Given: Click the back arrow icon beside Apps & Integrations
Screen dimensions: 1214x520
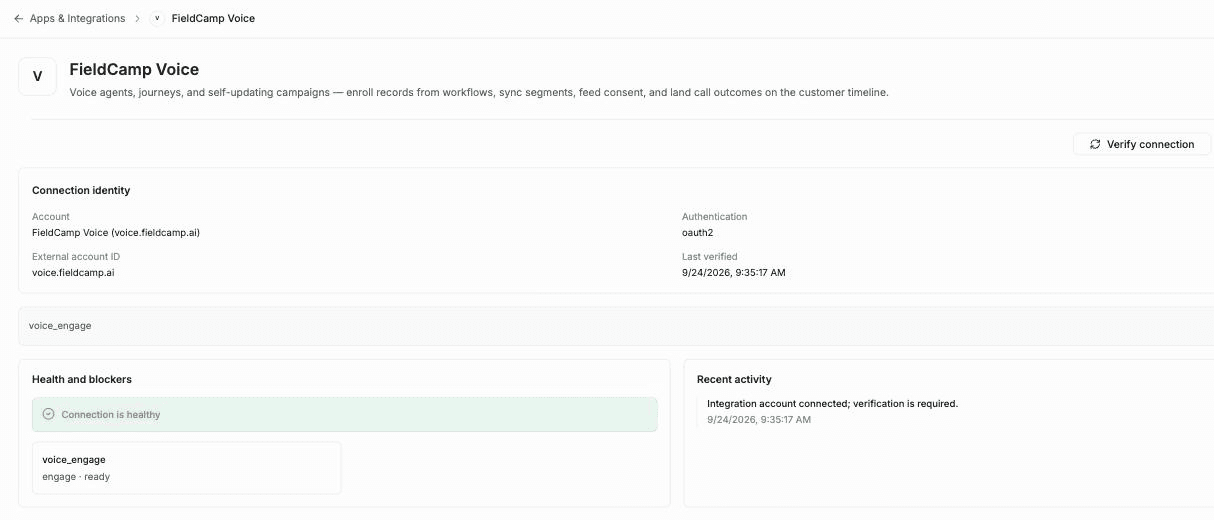Looking at the screenshot, I should point(18,18).
